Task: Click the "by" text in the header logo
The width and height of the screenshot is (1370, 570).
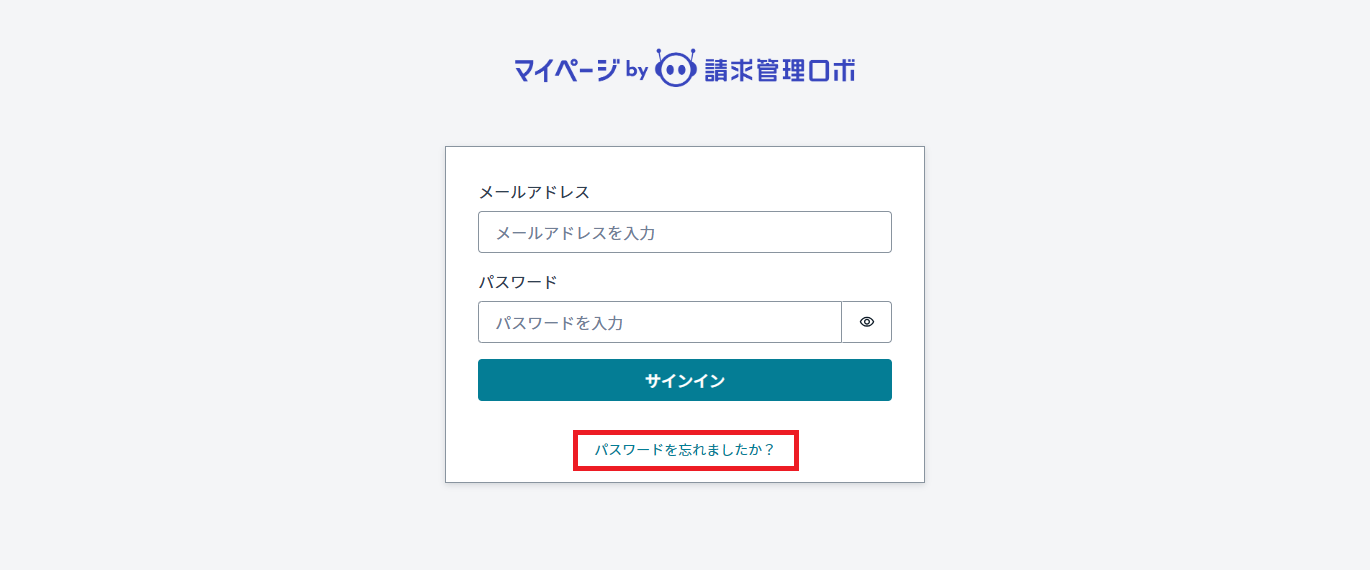Action: click(637, 71)
